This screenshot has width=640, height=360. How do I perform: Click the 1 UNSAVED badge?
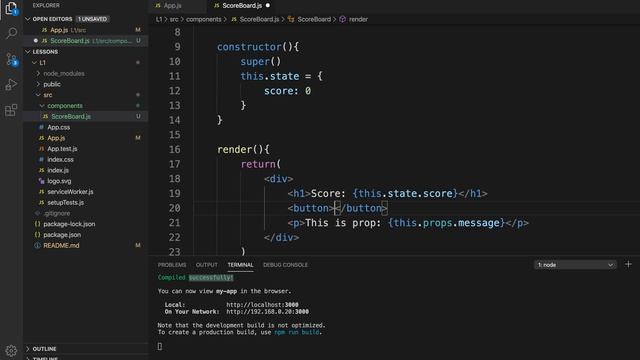point(92,19)
